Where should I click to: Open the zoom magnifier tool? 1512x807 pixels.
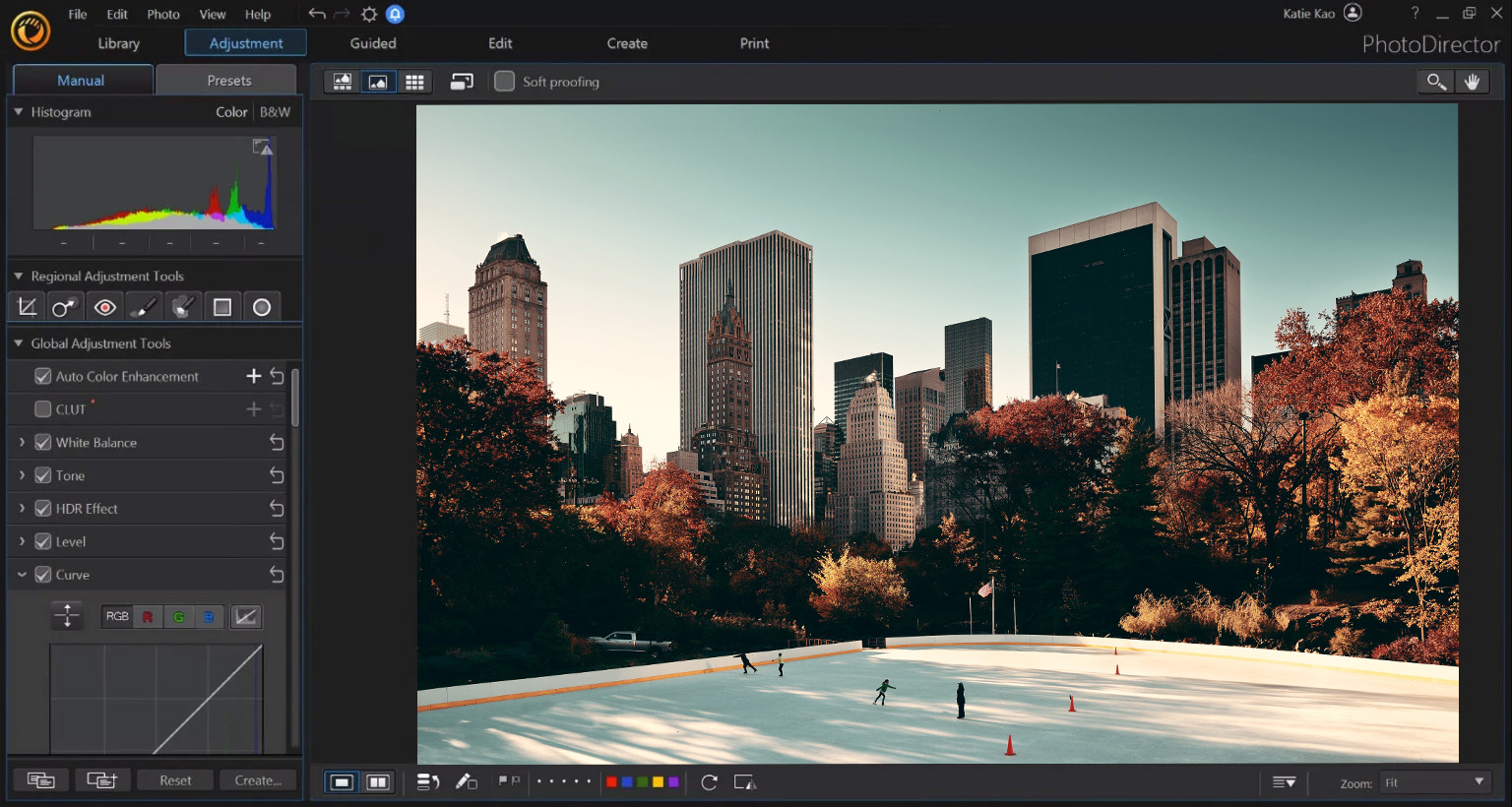1436,82
